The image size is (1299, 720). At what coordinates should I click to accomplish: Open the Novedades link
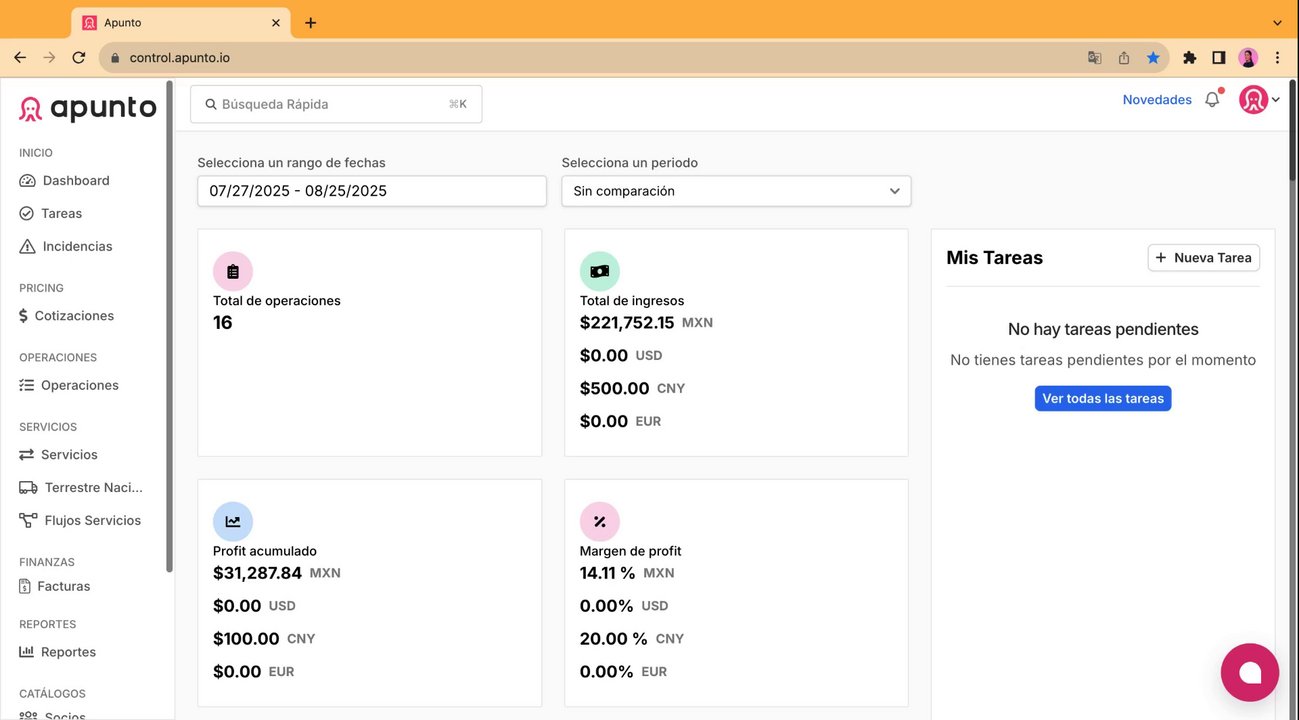[1157, 100]
